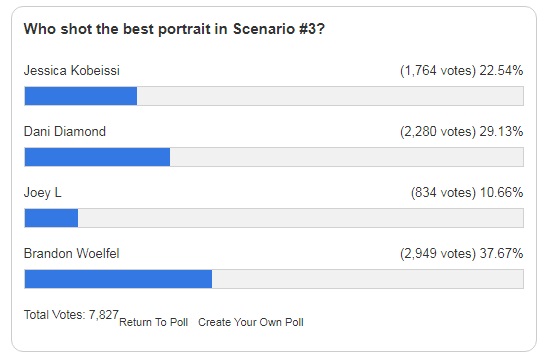Click the blue filled portion of Brandon Woelfel's bar

coord(118,279)
